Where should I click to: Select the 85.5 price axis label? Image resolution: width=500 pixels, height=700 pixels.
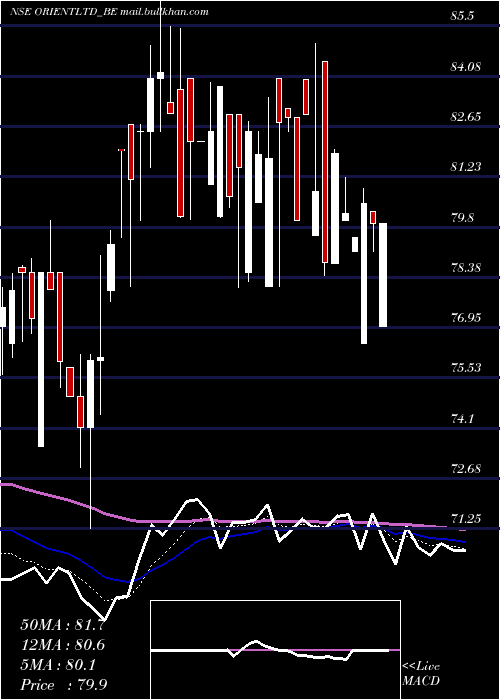462,16
